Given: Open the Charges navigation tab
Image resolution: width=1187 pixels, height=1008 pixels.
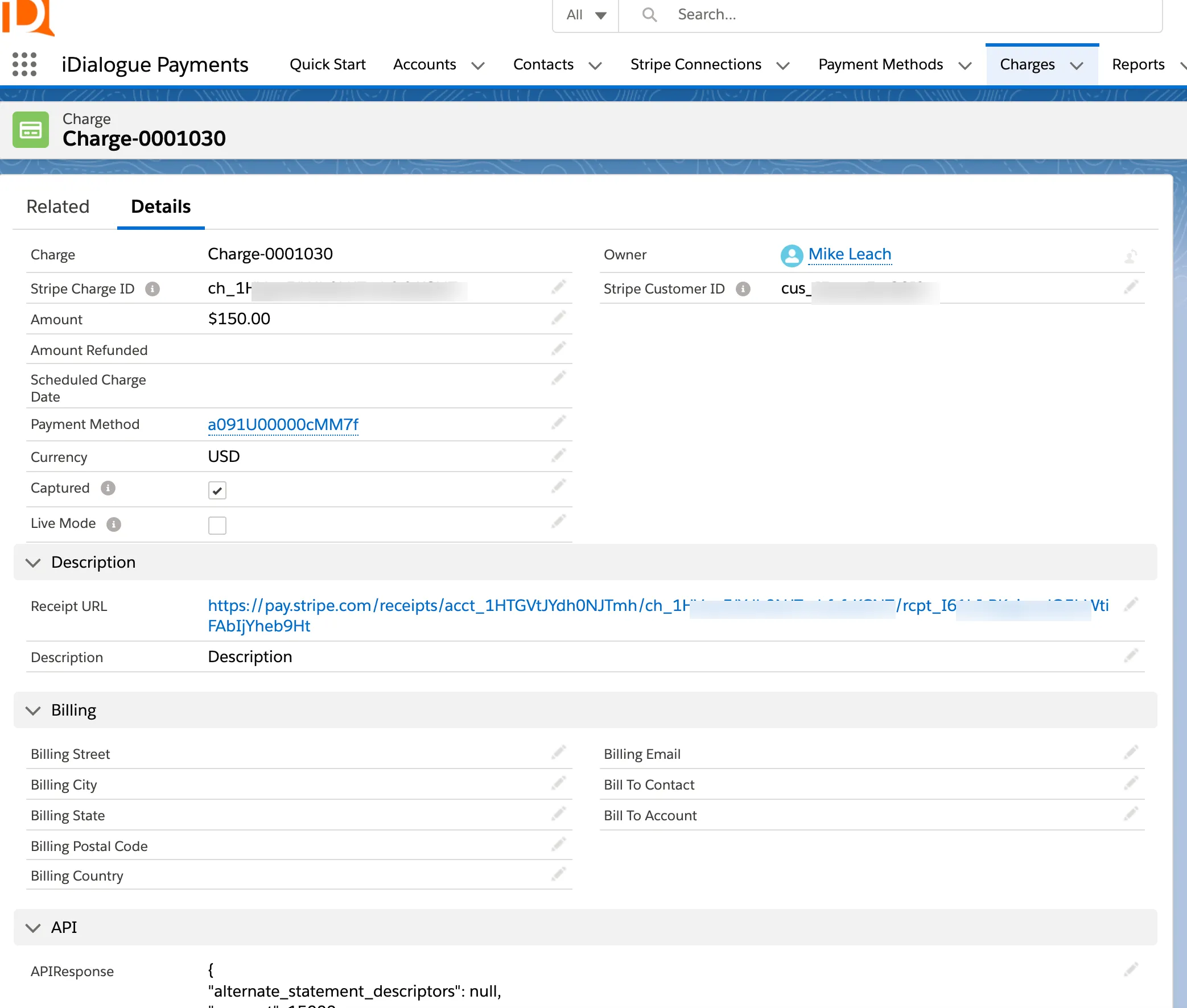Looking at the screenshot, I should [1027, 65].
